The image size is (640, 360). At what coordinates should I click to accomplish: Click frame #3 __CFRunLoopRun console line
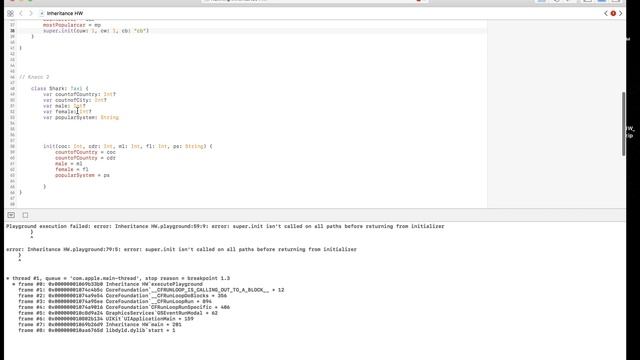click(115, 301)
